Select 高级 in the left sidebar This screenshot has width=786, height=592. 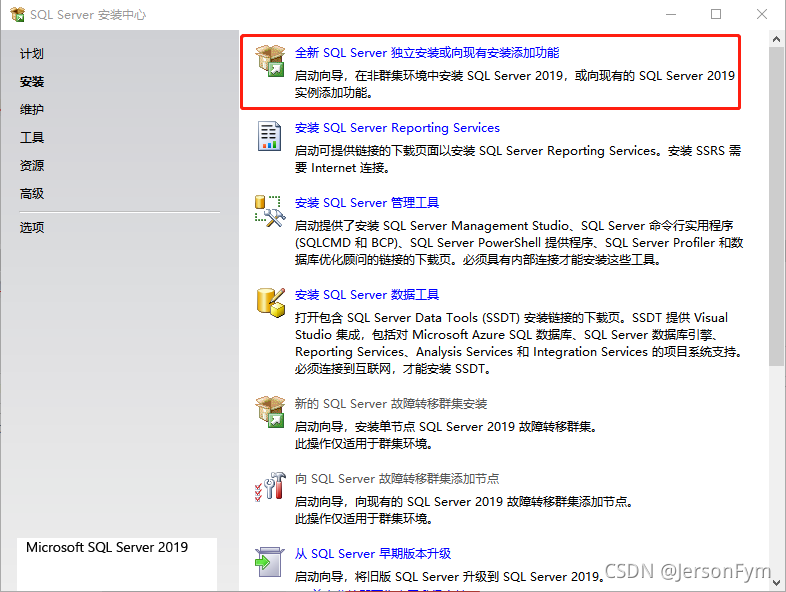32,193
